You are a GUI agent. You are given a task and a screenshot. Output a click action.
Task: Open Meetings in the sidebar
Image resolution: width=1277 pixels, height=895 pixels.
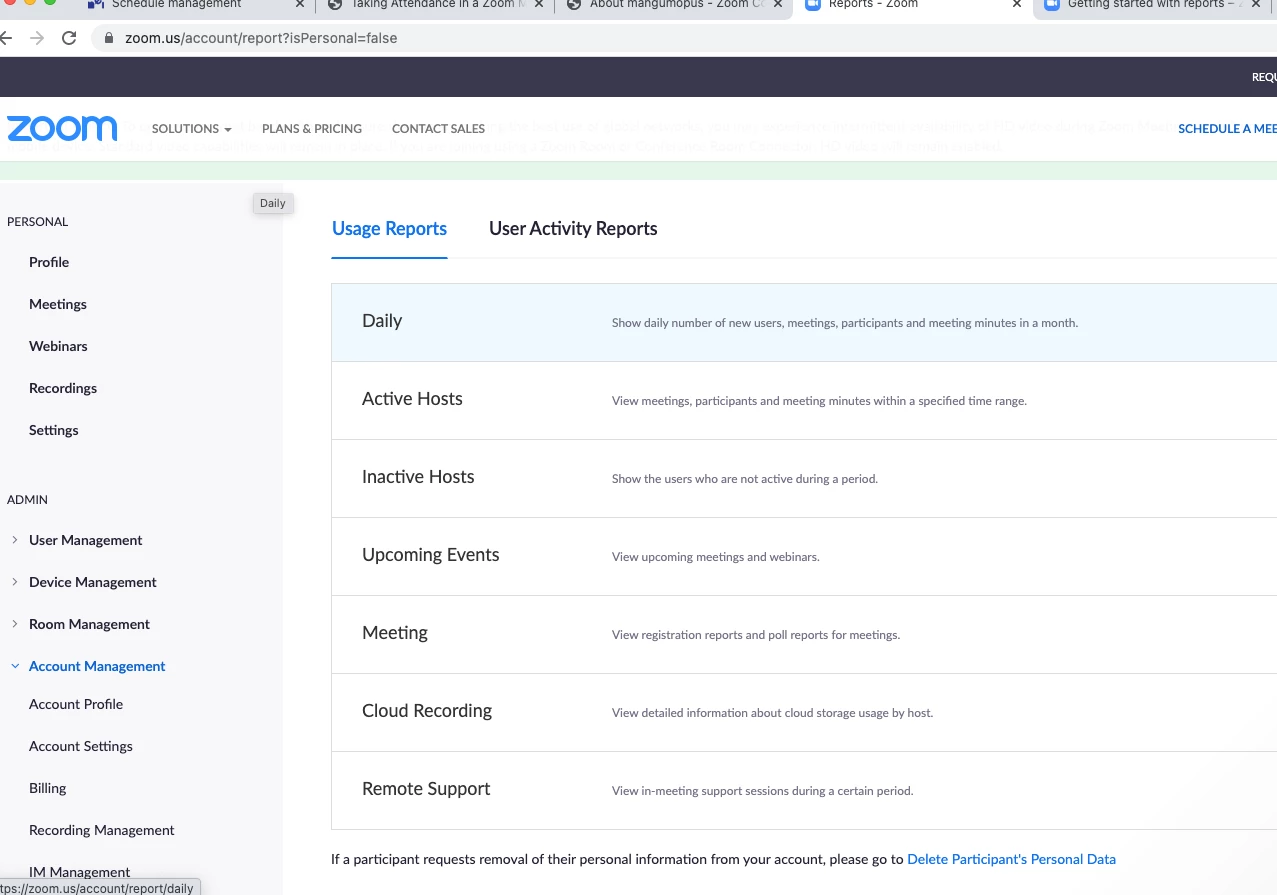point(58,304)
